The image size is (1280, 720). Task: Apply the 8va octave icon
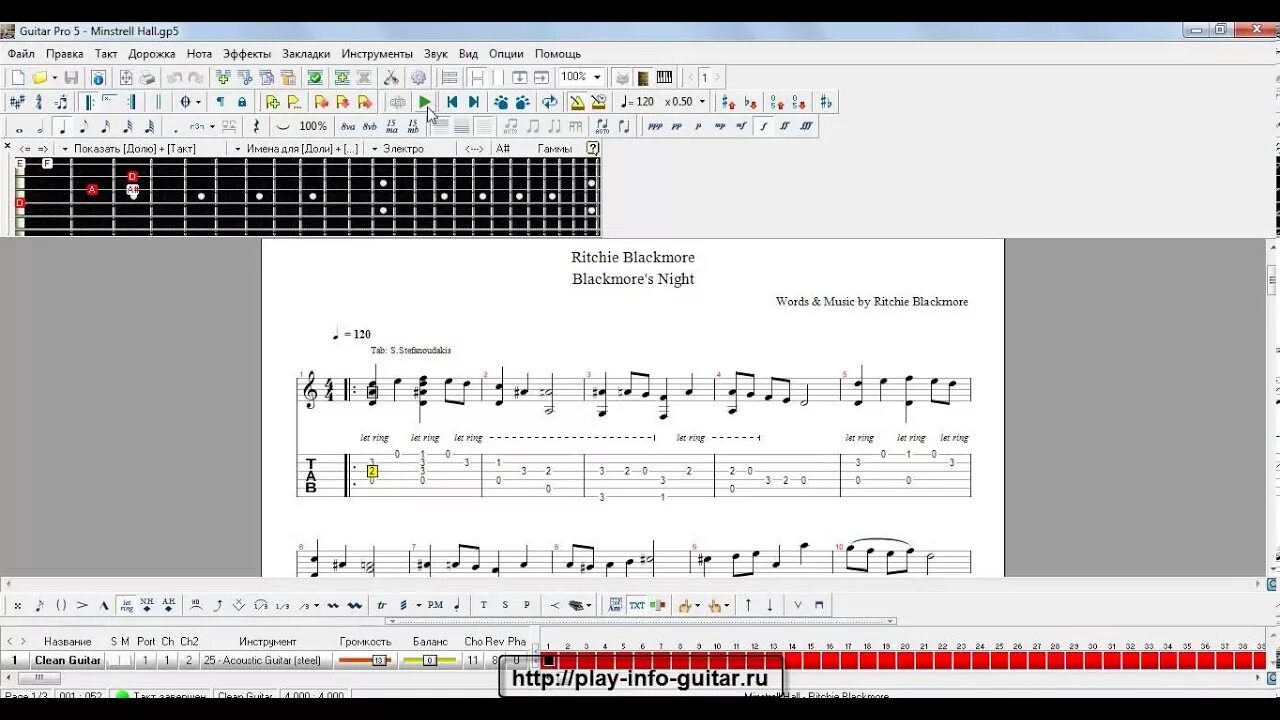pos(348,127)
